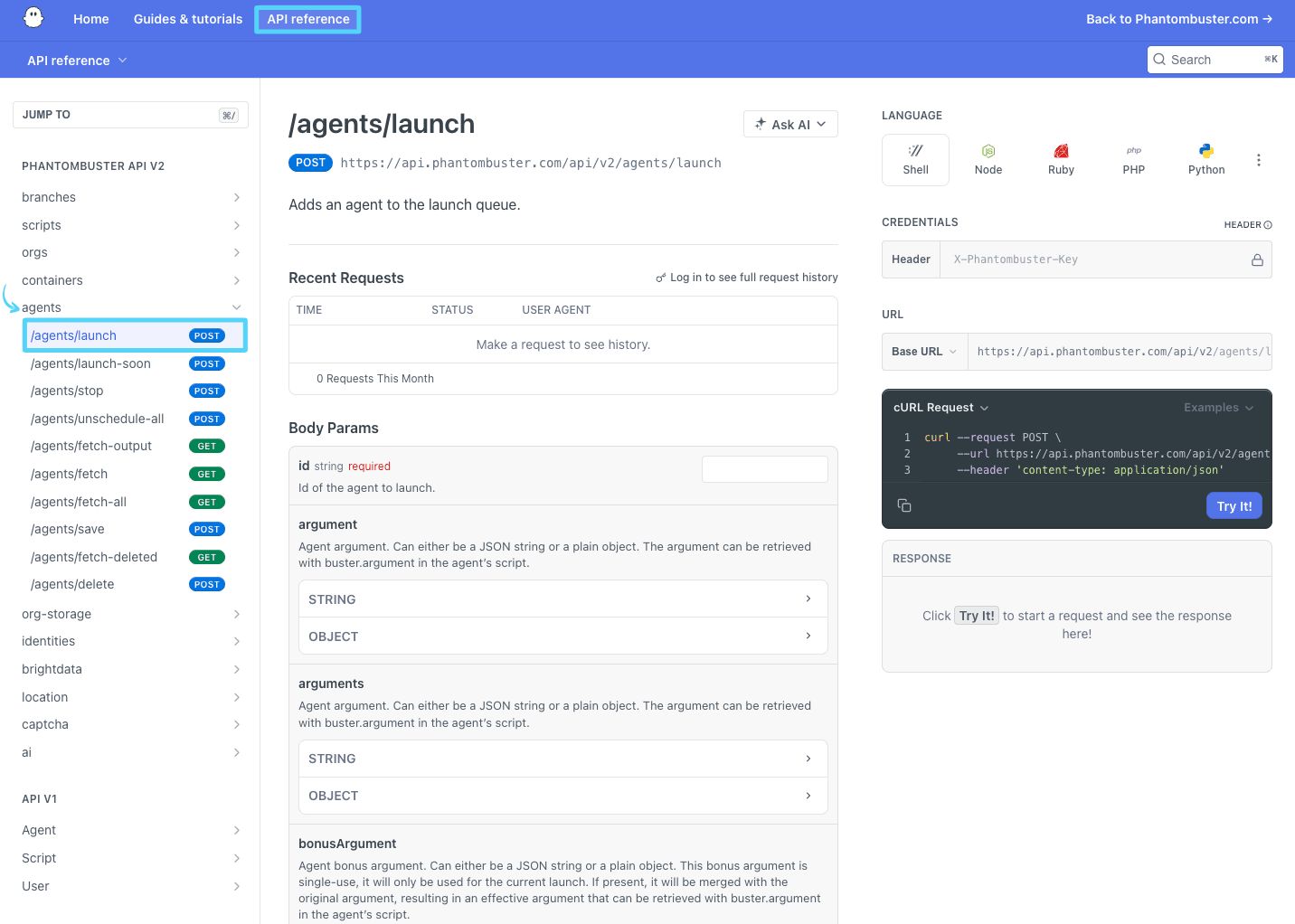Expand the brightdata section
Image resolution: width=1295 pixels, height=924 pixels.
tap(130, 669)
